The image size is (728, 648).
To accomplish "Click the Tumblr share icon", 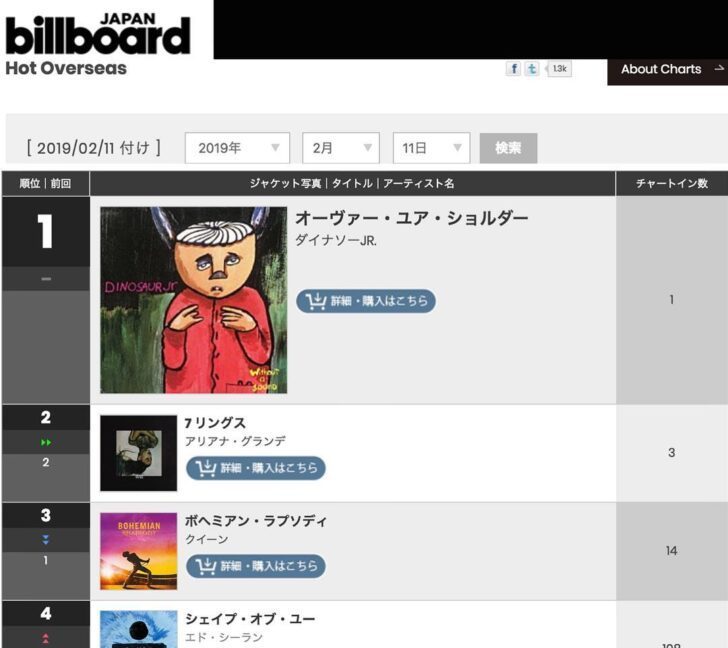I will coord(532,69).
